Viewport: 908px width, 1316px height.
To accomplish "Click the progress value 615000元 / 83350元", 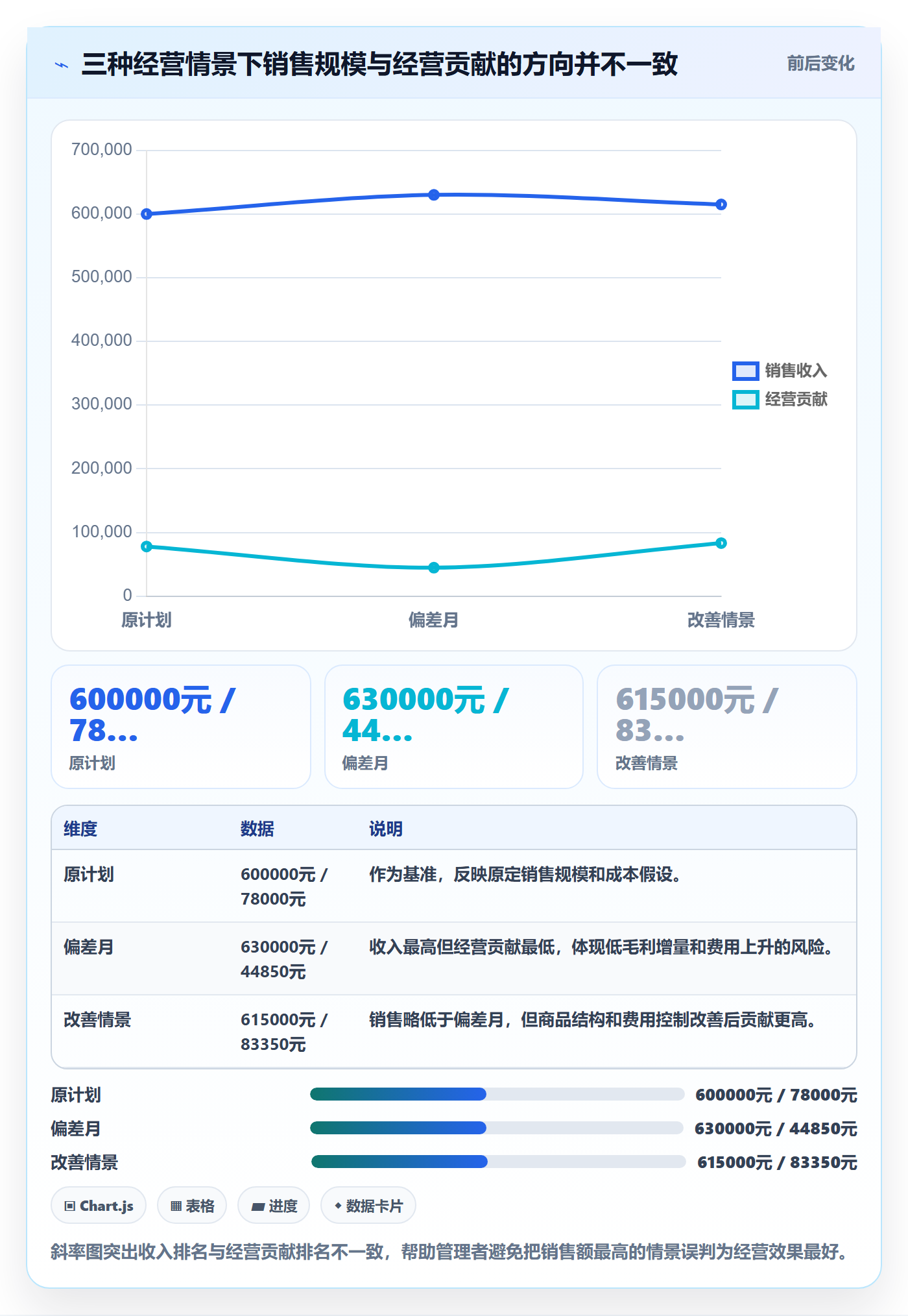I will tap(777, 1163).
